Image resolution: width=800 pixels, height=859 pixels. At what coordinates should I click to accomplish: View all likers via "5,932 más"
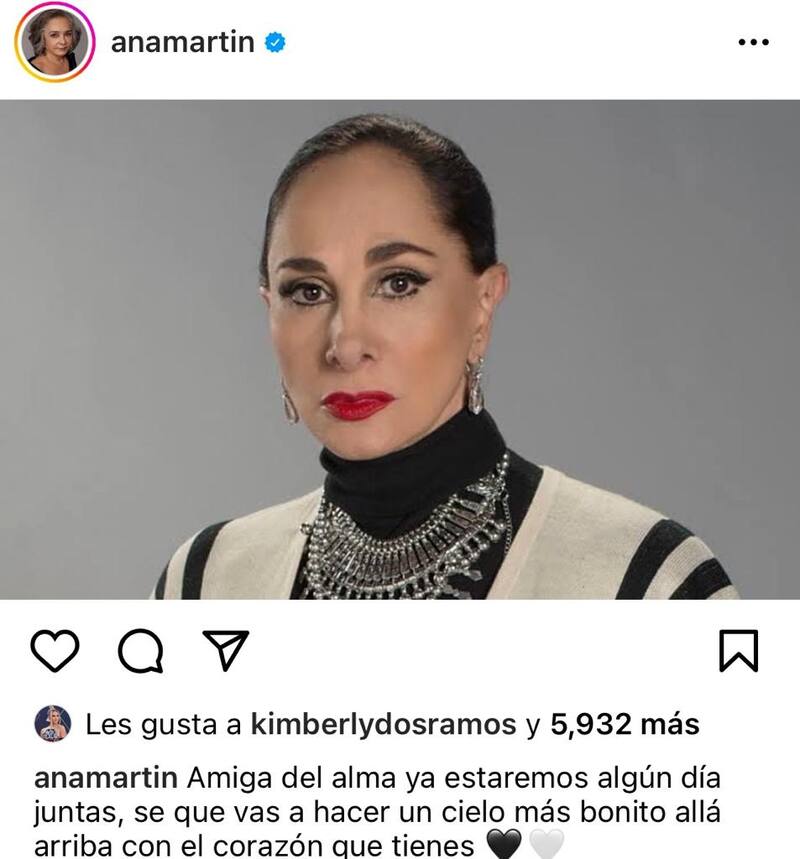coord(625,724)
